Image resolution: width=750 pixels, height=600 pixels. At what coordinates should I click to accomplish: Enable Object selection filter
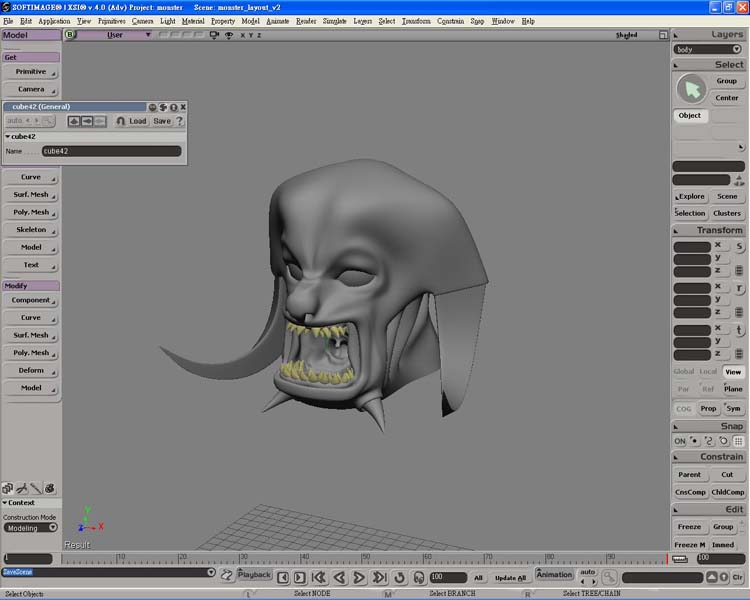click(690, 115)
